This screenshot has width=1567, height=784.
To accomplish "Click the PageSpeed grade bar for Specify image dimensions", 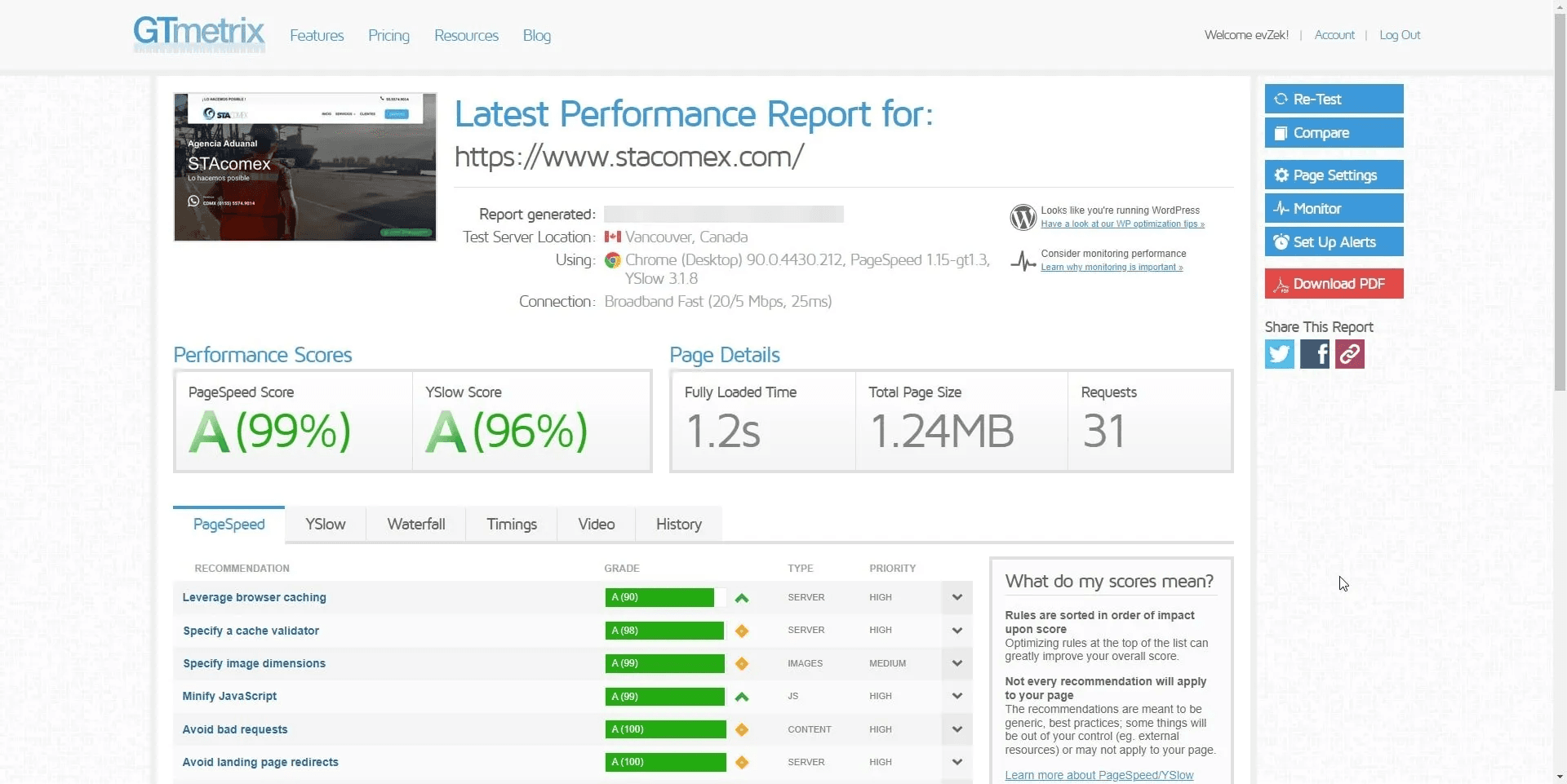I will tap(664, 663).
